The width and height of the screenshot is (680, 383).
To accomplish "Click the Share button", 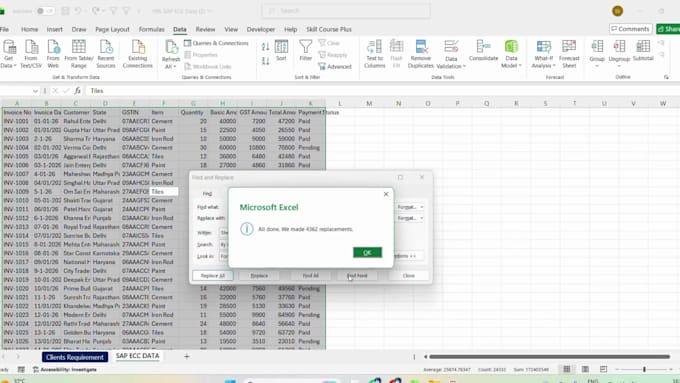I will click(668, 29).
